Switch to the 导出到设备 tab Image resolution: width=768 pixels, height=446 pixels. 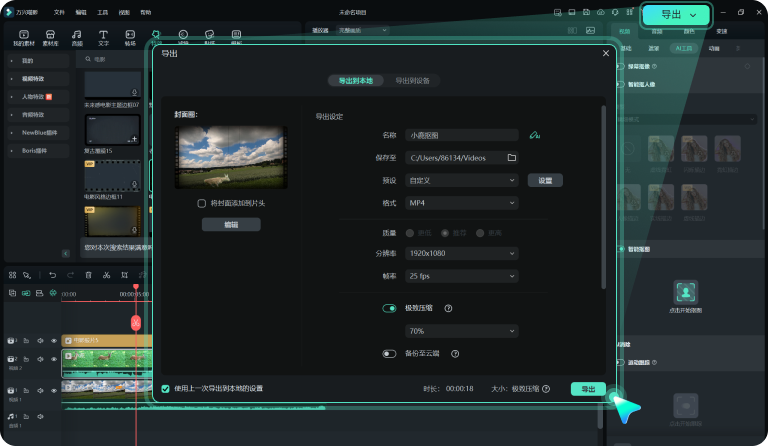coord(412,80)
